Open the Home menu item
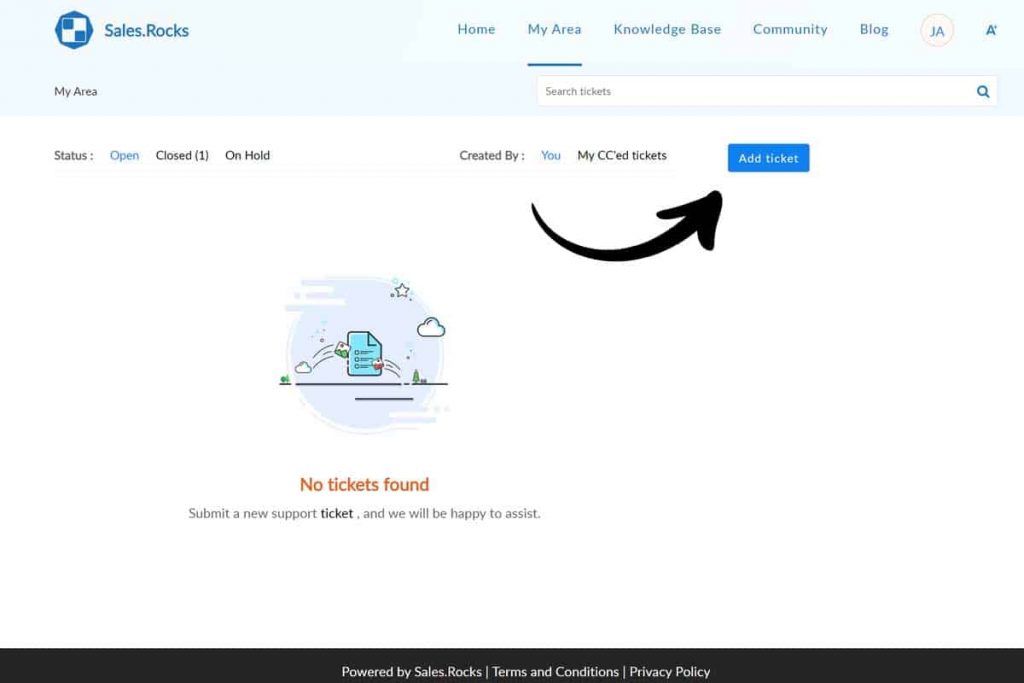1024x683 pixels. coord(476,29)
